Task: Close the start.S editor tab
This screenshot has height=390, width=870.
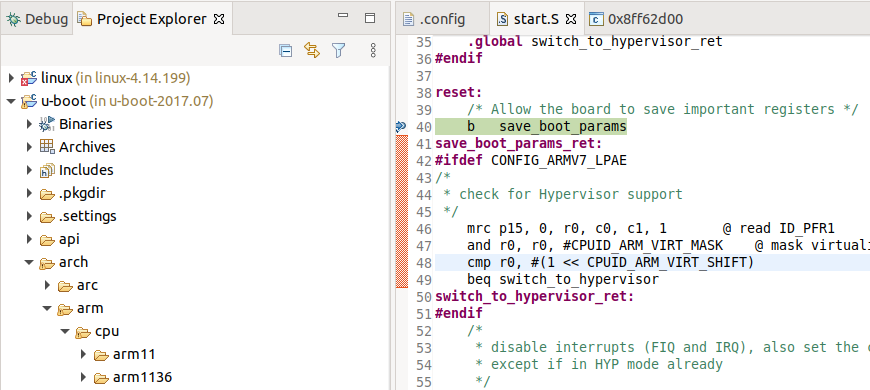Action: pyautogui.click(x=570, y=19)
